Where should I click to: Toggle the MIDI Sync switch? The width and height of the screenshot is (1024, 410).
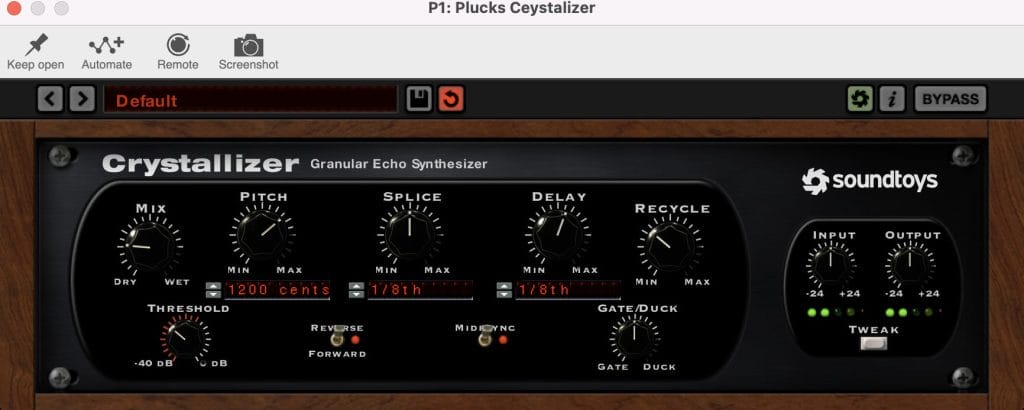point(485,339)
